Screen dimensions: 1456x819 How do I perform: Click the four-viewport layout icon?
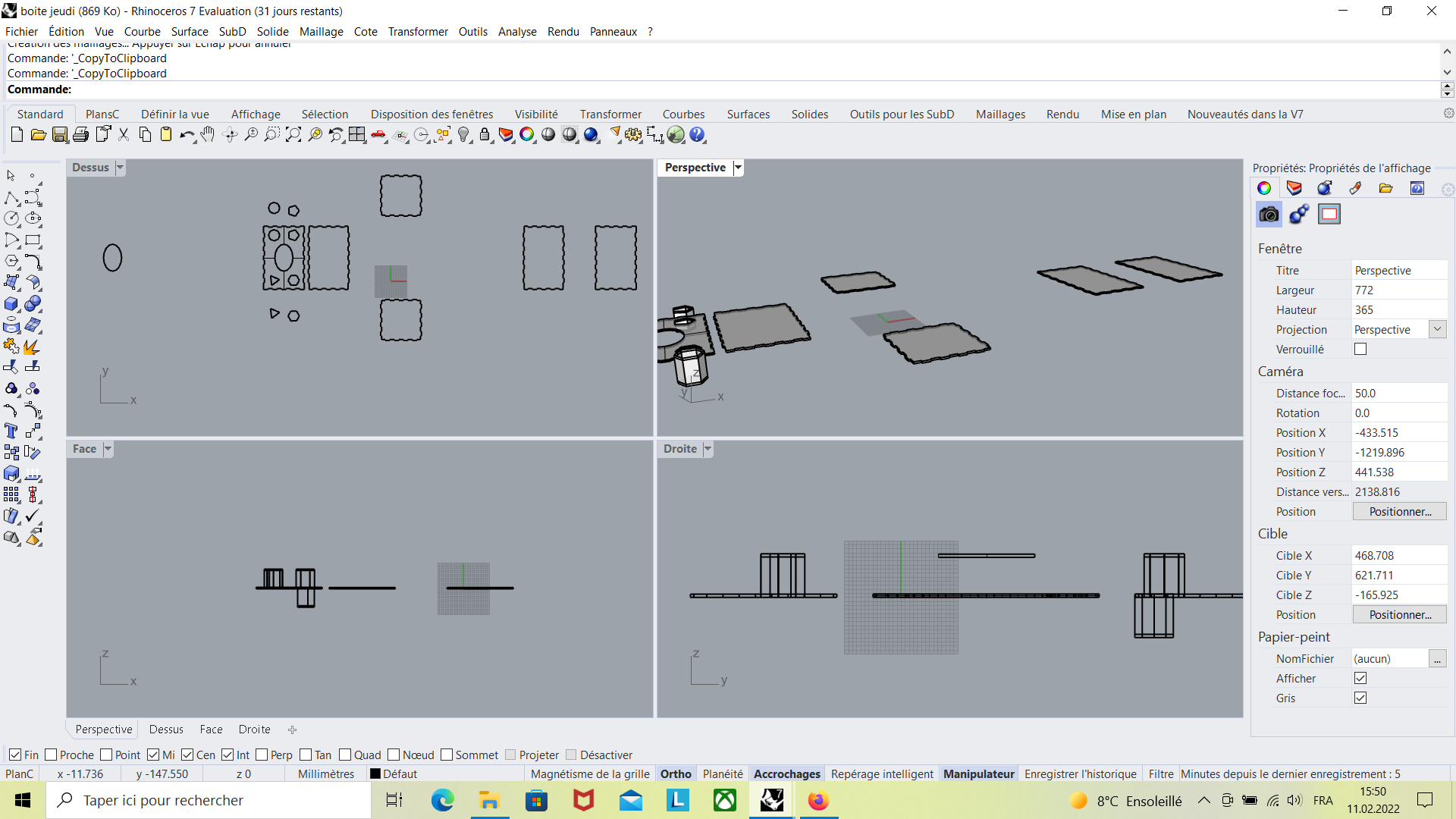(357, 135)
